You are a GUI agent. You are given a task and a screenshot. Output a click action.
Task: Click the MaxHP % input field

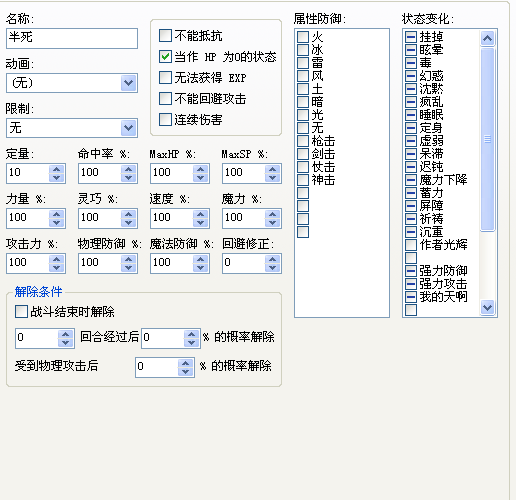pyautogui.click(x=172, y=173)
